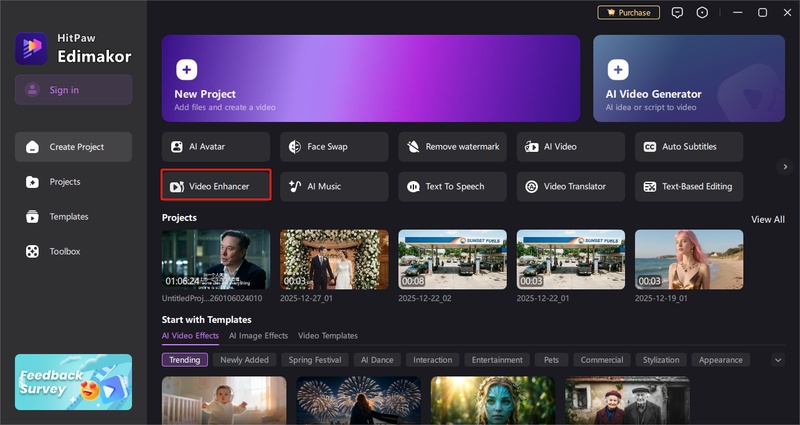Open project 2025-12-22_02 thumbnail
Image resolution: width=800 pixels, height=425 pixels.
point(453,260)
